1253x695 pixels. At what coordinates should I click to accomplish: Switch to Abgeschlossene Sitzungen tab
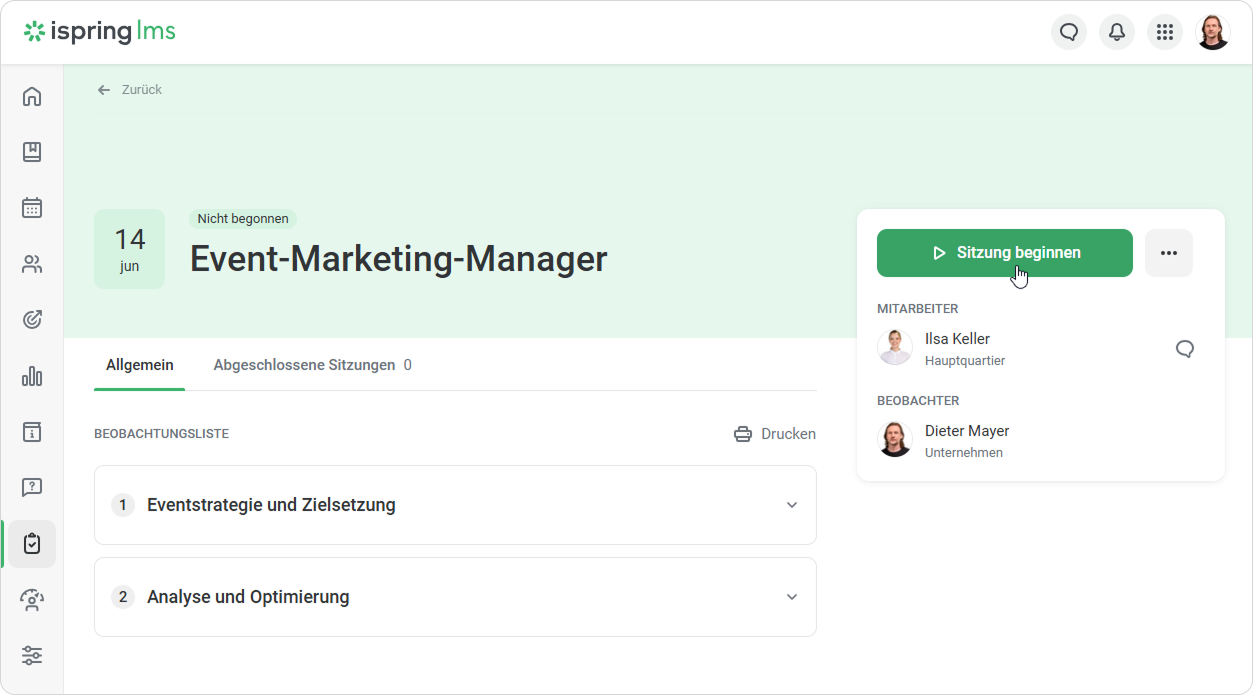(x=312, y=365)
